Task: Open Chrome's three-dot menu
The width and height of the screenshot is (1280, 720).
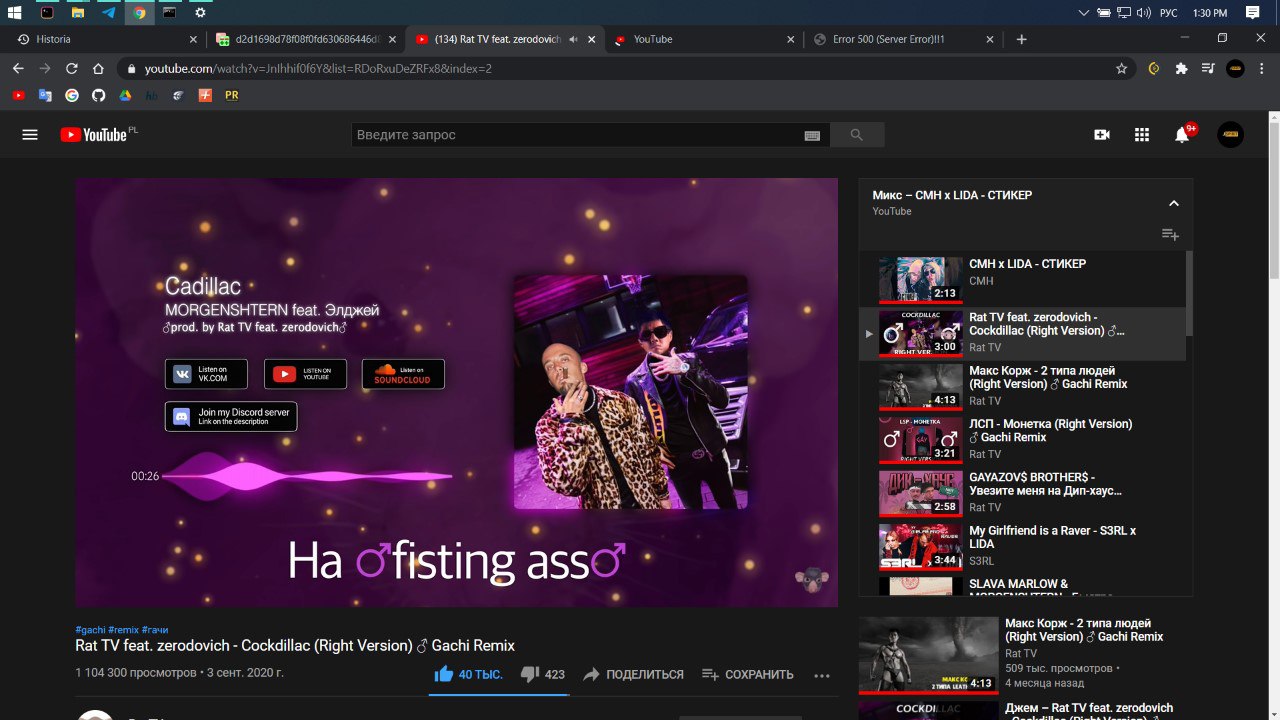Action: coord(1263,69)
